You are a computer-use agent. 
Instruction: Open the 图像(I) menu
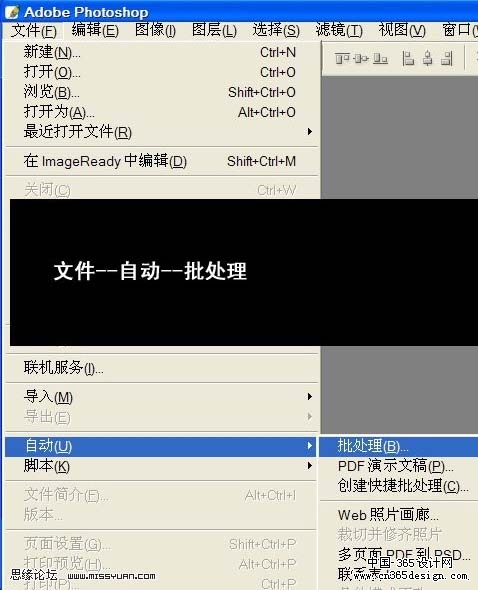click(x=155, y=30)
